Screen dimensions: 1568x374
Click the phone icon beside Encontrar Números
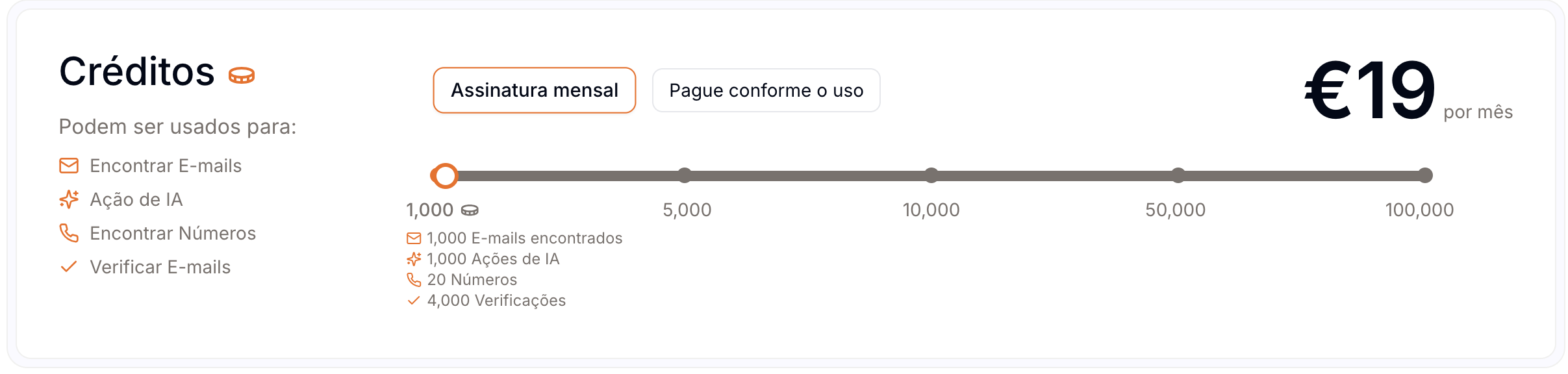(69, 233)
